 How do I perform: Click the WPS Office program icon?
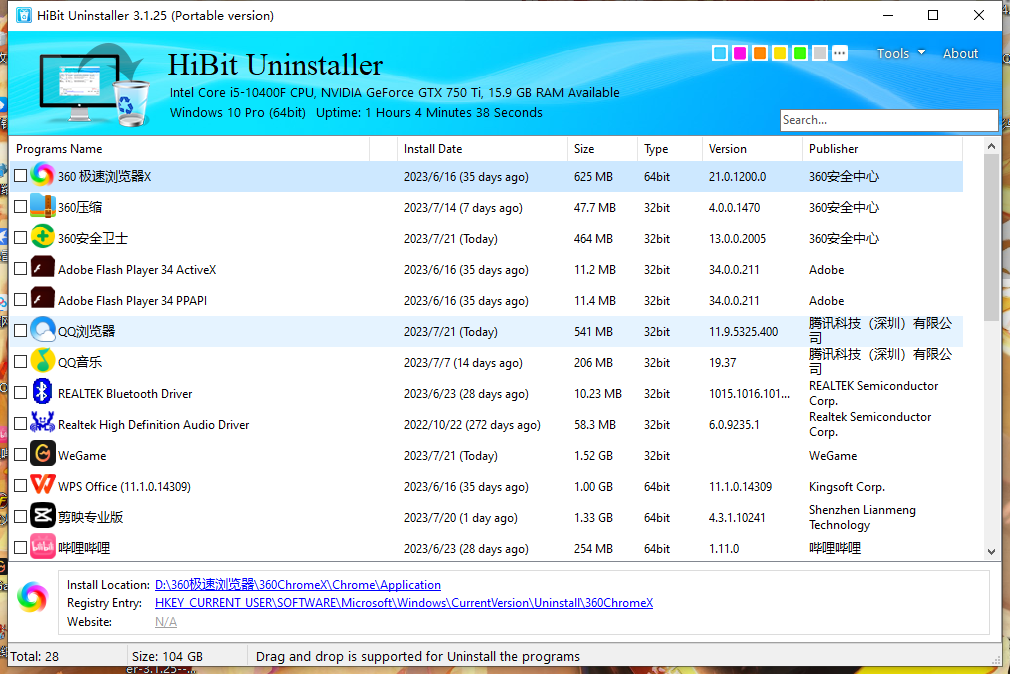coord(43,485)
